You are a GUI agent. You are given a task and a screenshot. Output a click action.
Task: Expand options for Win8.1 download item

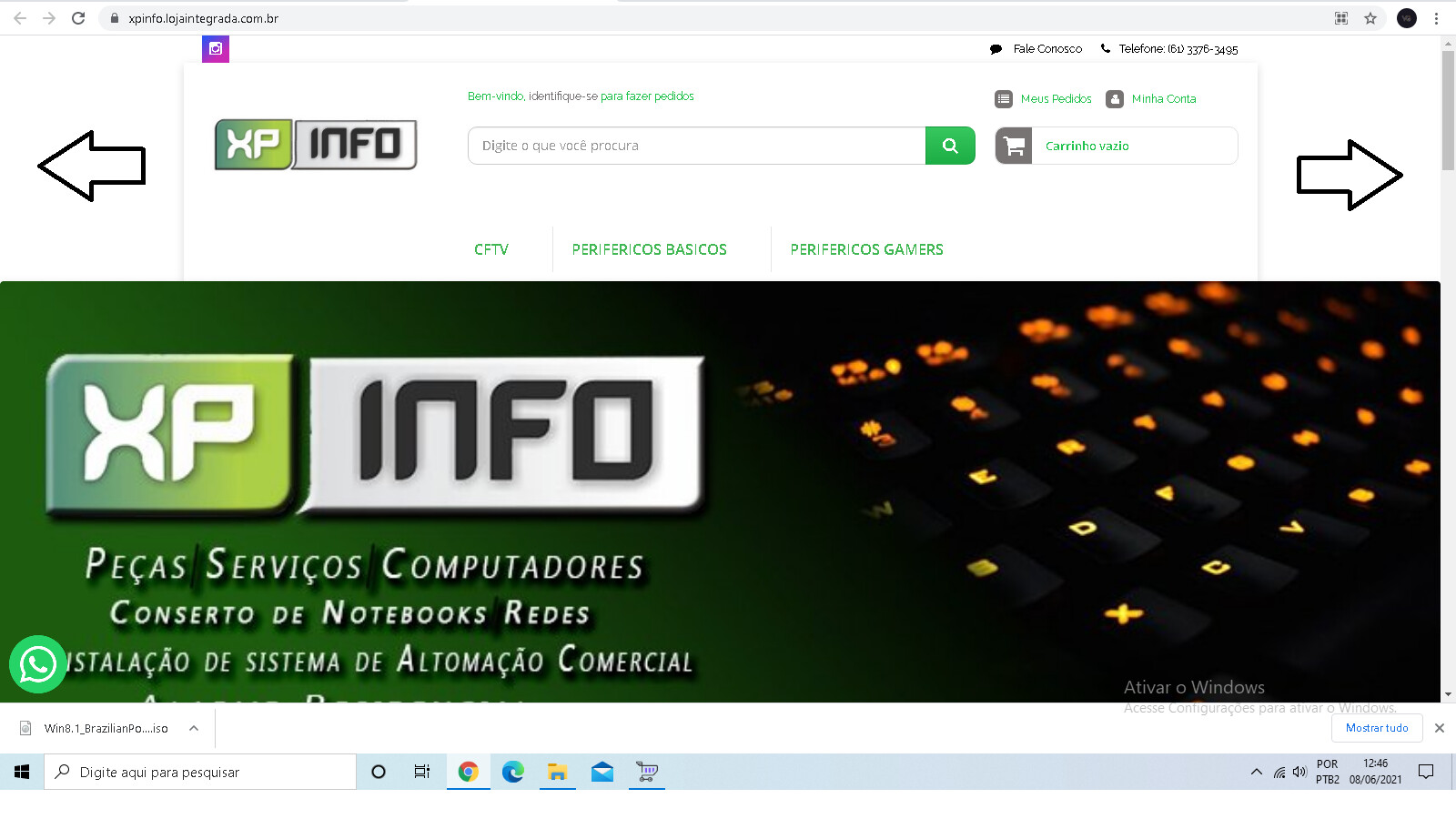point(194,728)
